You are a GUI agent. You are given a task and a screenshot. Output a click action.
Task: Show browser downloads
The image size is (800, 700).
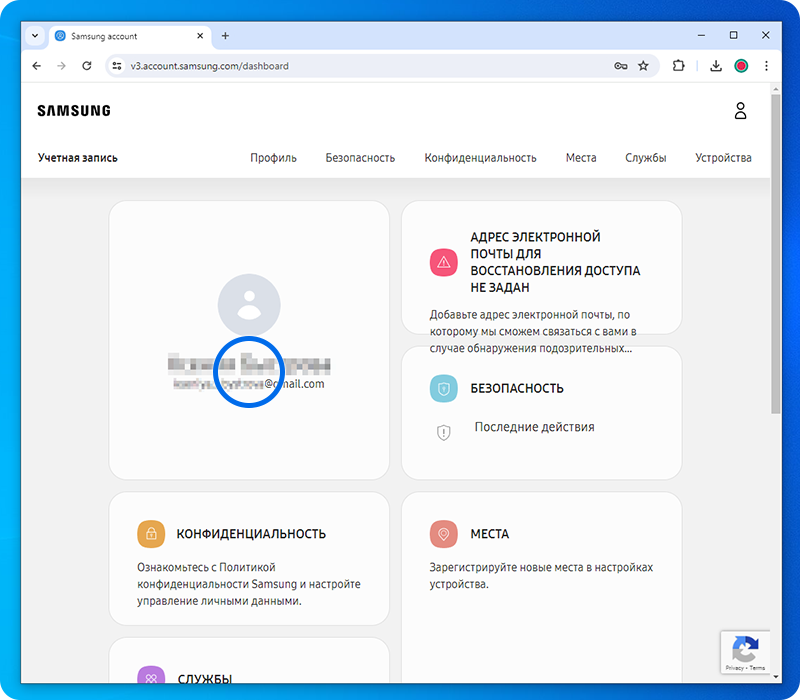tap(716, 66)
